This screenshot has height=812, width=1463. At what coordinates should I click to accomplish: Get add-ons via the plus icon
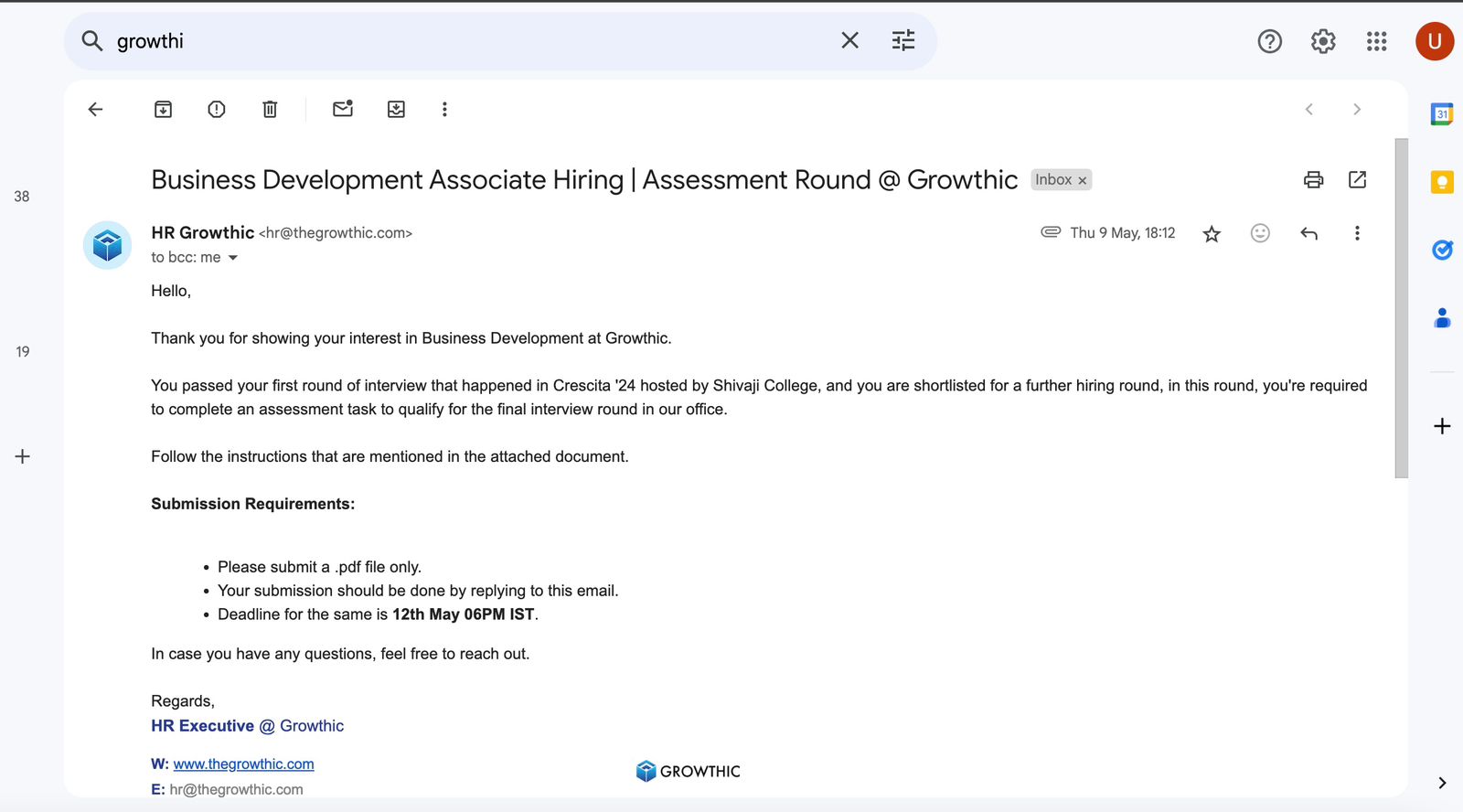(x=1442, y=426)
